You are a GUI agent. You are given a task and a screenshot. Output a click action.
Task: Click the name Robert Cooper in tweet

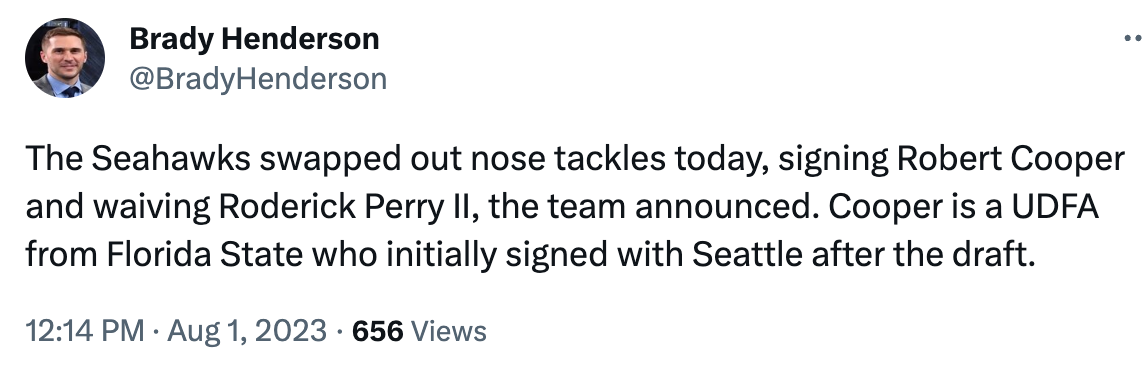(x=1011, y=159)
